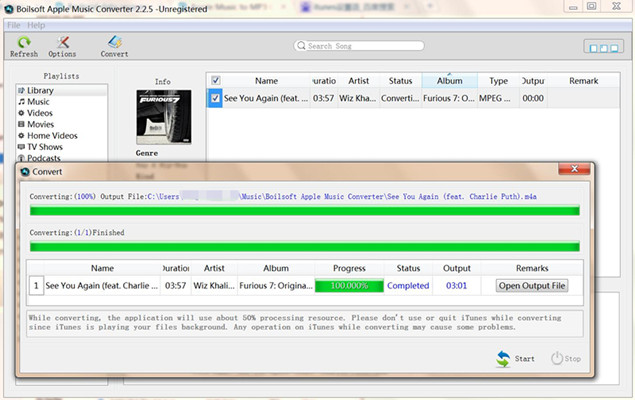Click the Stop button label
The image size is (635, 400).
click(x=573, y=359)
